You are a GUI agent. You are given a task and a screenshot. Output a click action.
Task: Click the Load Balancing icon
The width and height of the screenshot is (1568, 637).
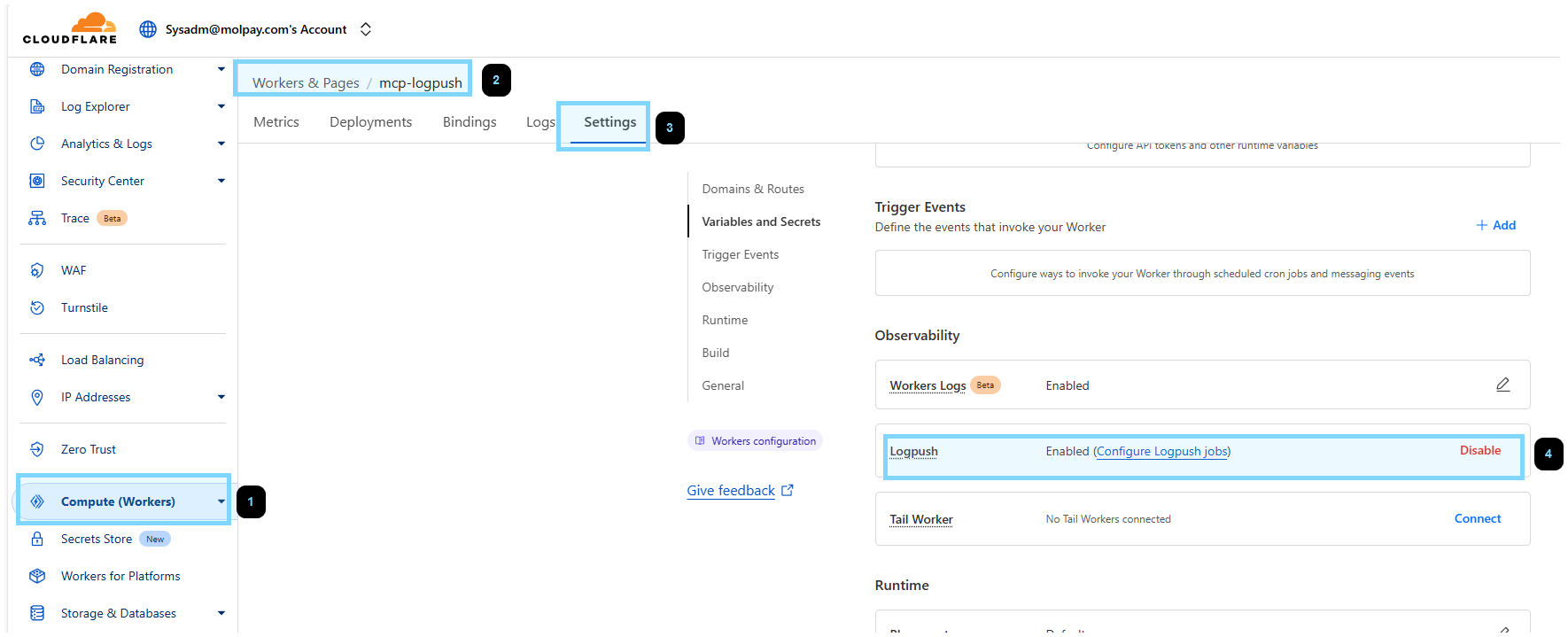pos(37,360)
